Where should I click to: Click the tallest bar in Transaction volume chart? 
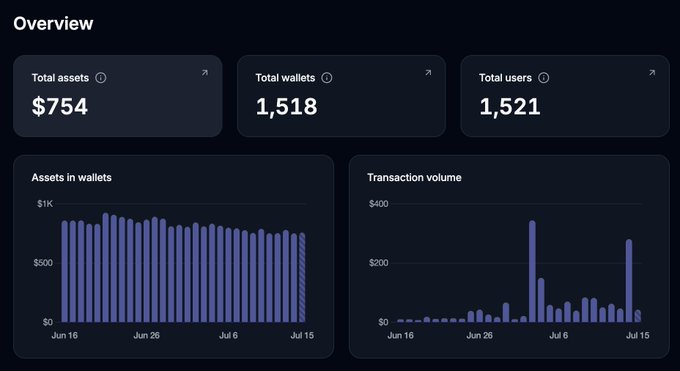pos(532,272)
